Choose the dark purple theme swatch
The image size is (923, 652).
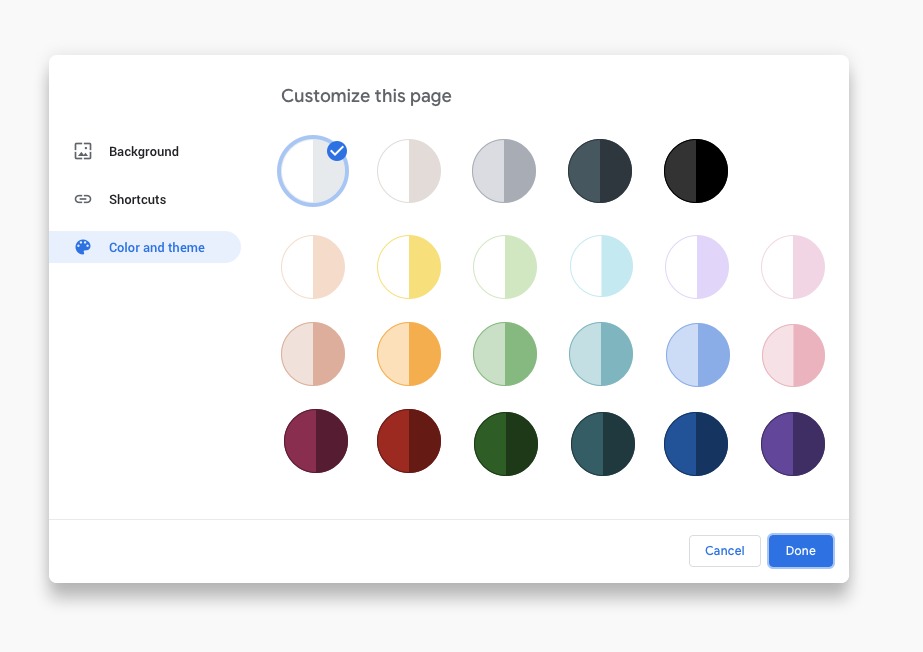click(793, 443)
